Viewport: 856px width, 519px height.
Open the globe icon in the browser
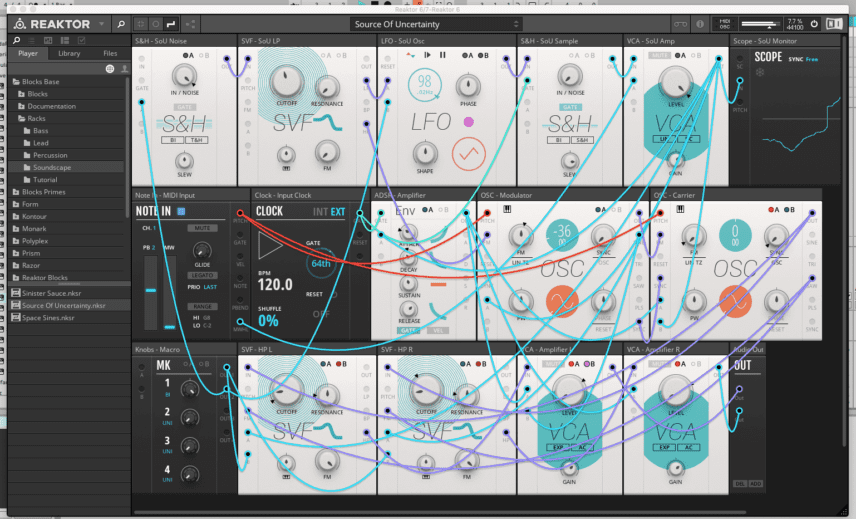[x=110, y=69]
